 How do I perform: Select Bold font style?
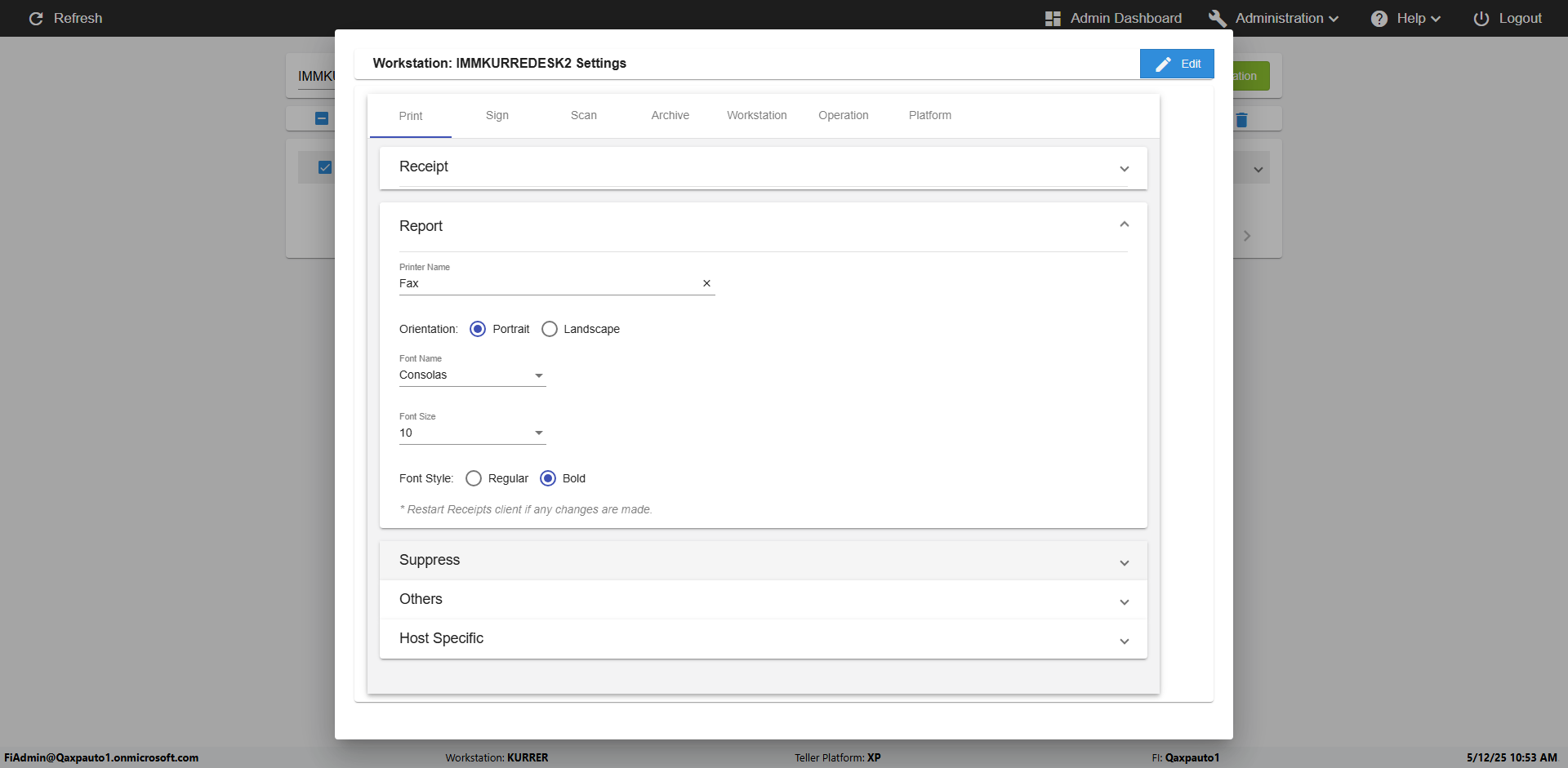[548, 478]
